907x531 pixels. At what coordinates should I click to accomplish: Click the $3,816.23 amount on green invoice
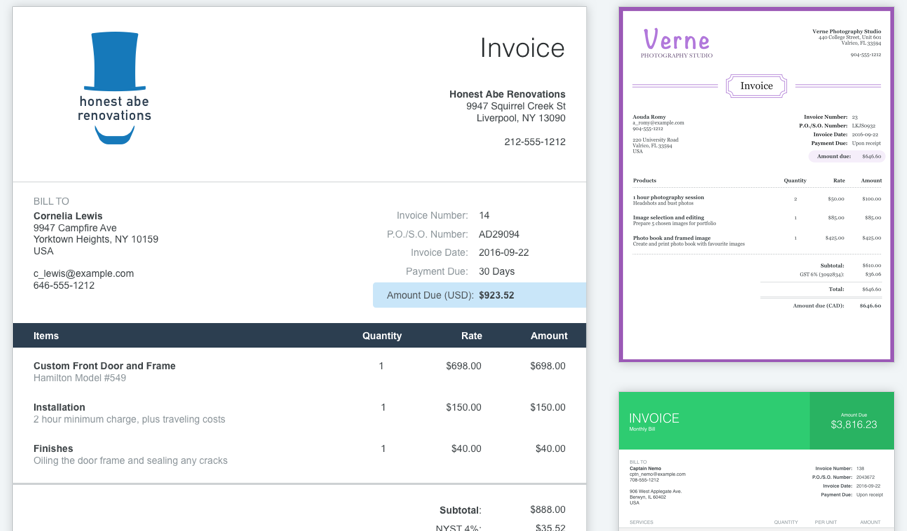coord(854,425)
